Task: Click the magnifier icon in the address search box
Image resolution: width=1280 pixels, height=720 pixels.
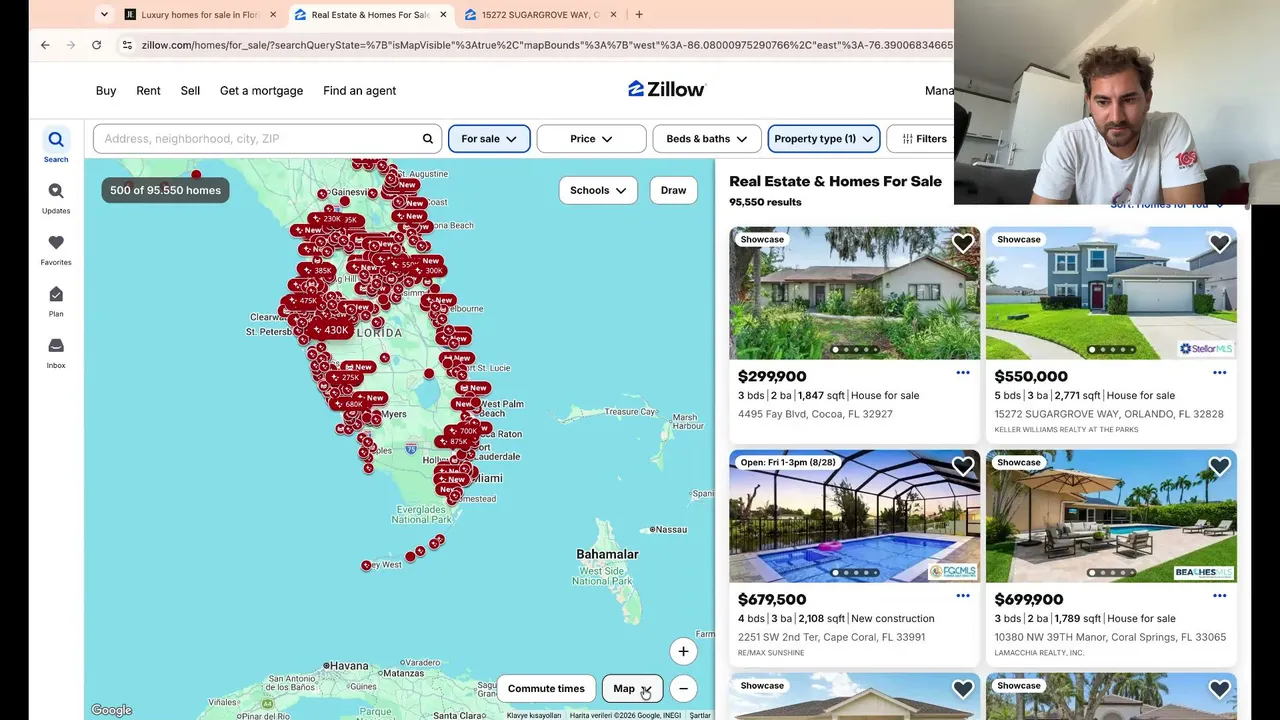Action: 428,139
